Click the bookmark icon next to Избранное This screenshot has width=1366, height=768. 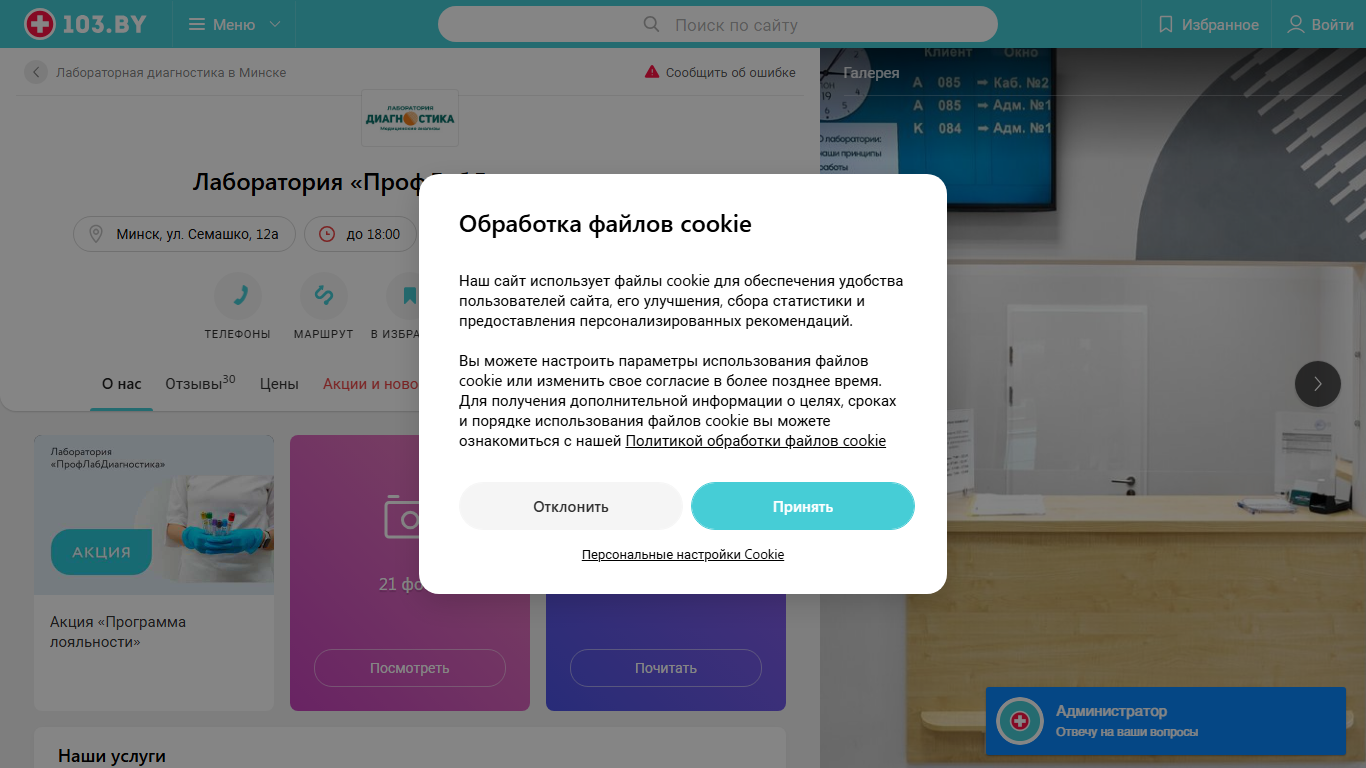click(1165, 24)
